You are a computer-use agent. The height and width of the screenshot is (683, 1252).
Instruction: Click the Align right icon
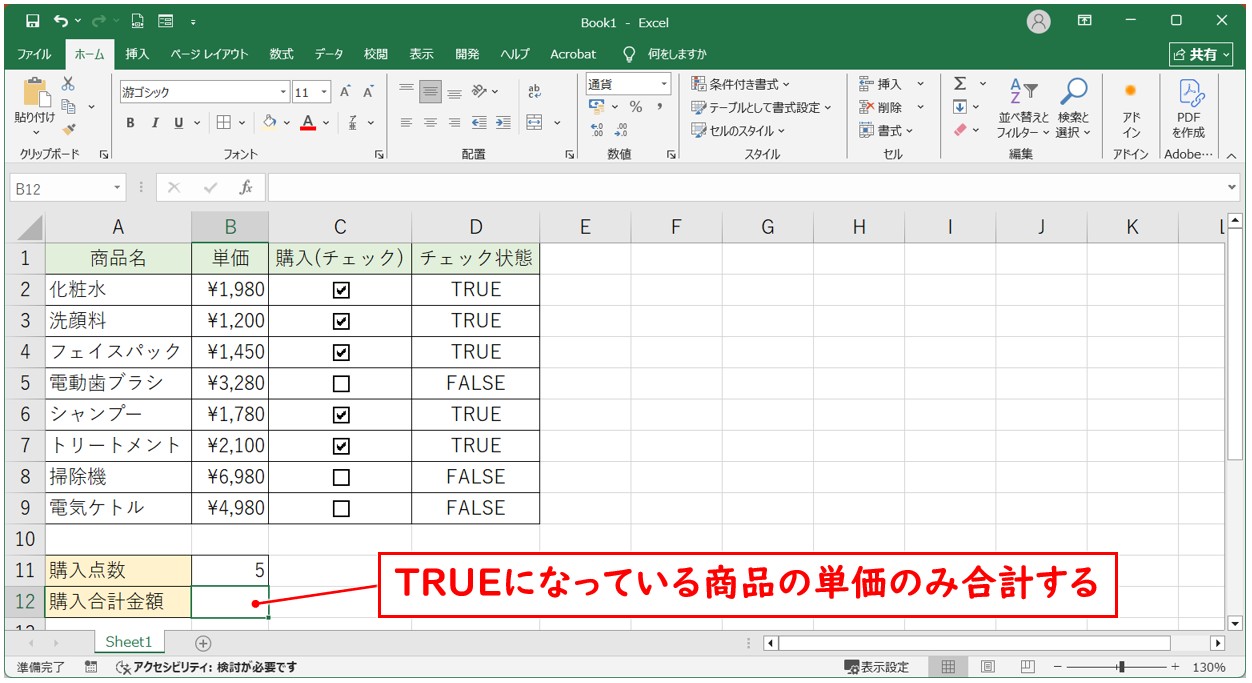click(x=454, y=123)
